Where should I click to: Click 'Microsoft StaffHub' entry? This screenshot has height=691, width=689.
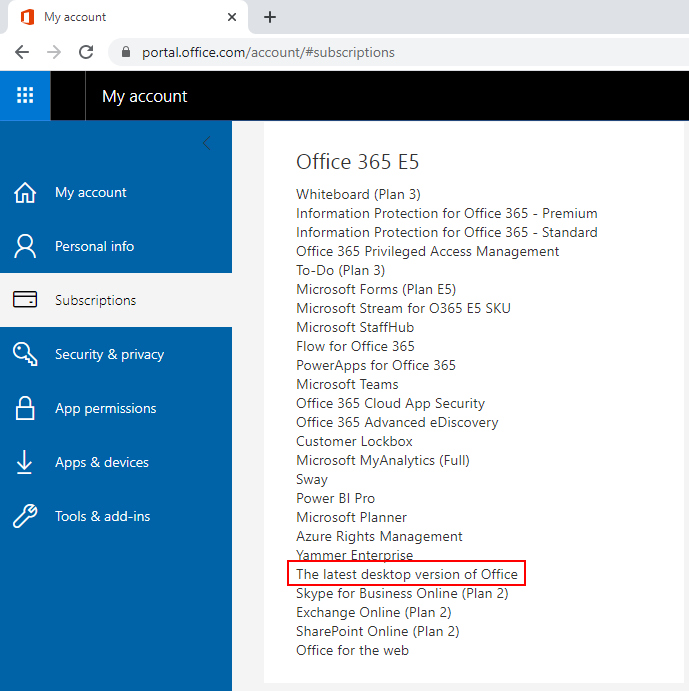pos(355,327)
